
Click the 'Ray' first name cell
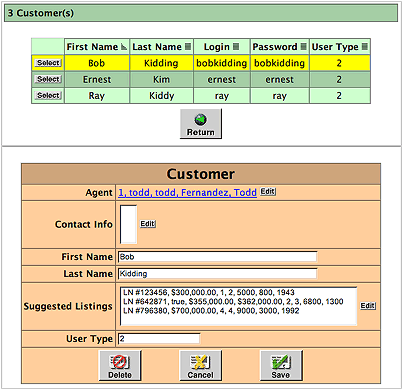click(97, 96)
